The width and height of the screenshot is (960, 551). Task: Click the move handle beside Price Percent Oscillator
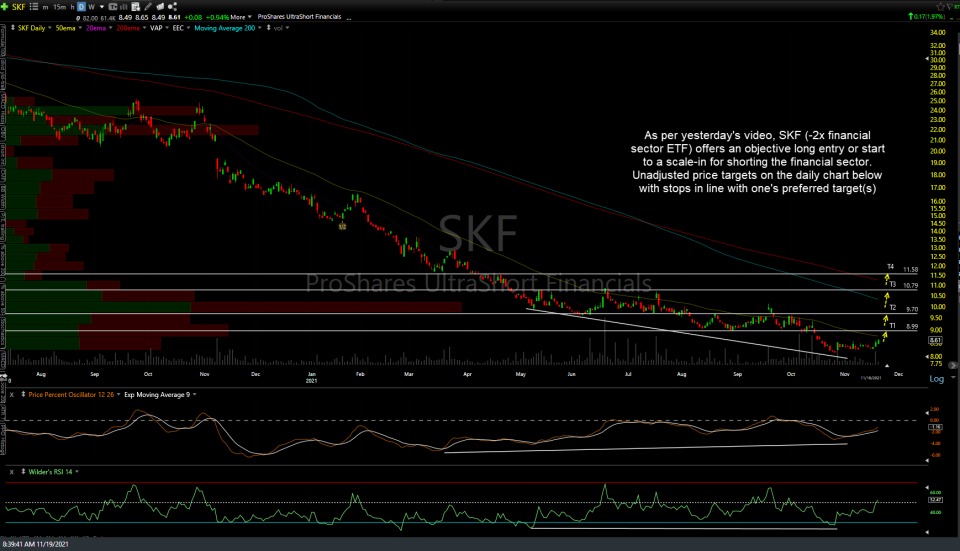(x=23, y=394)
